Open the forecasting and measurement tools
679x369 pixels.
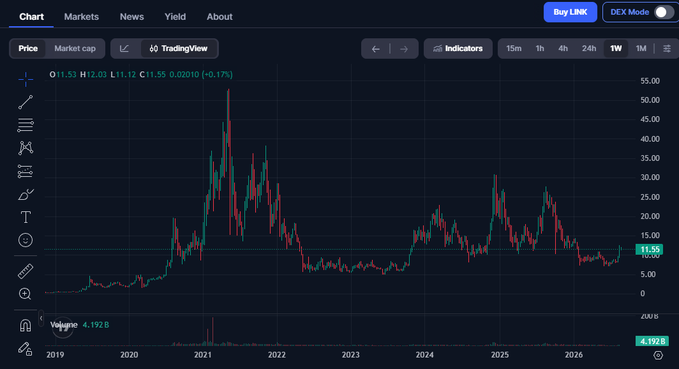tap(26, 172)
